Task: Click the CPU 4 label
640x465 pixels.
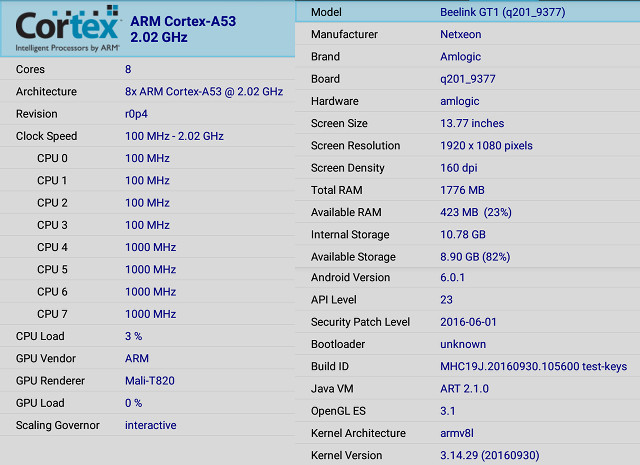Action: click(x=52, y=247)
